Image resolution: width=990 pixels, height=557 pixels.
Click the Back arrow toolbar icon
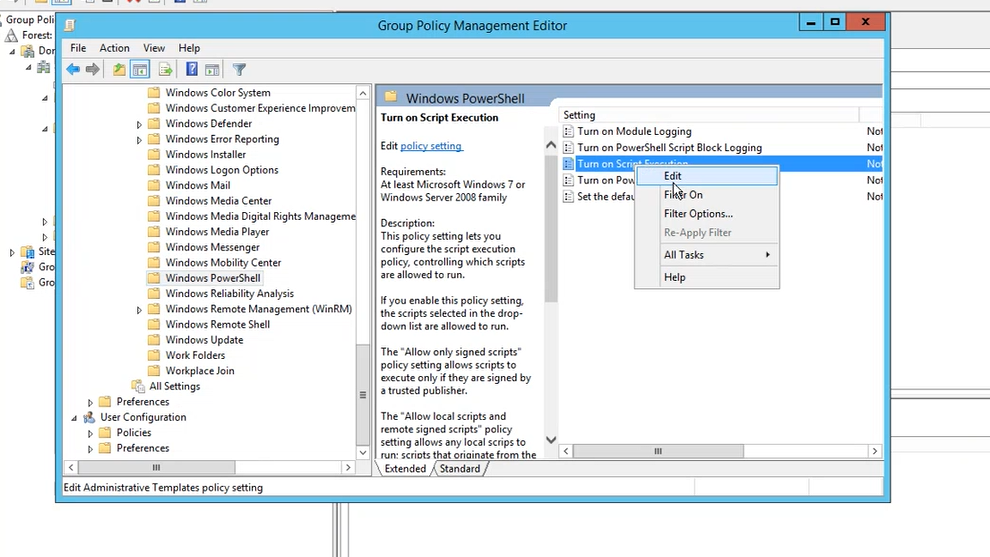(73, 69)
